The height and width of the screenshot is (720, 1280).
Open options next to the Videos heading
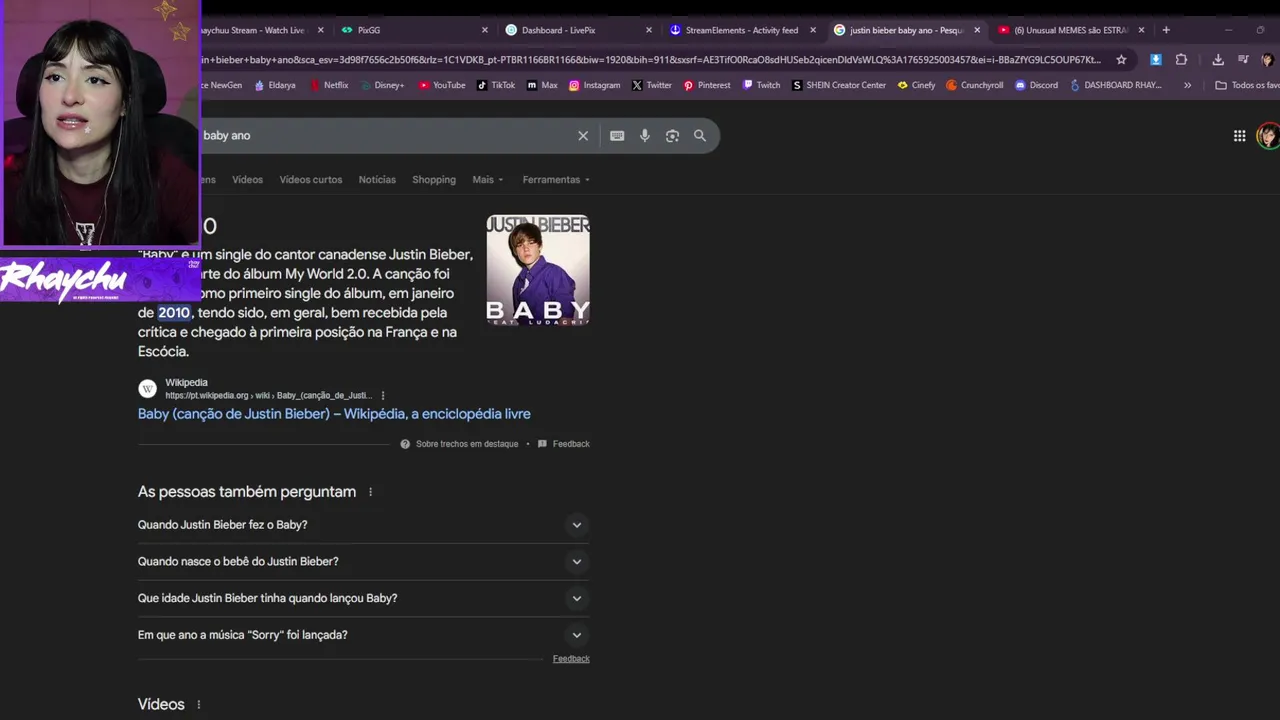(x=198, y=705)
